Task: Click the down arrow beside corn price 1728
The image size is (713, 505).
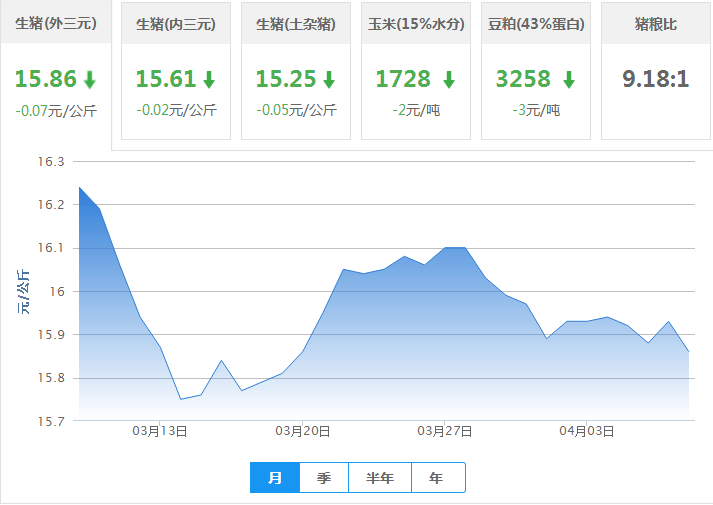Action: pos(449,80)
